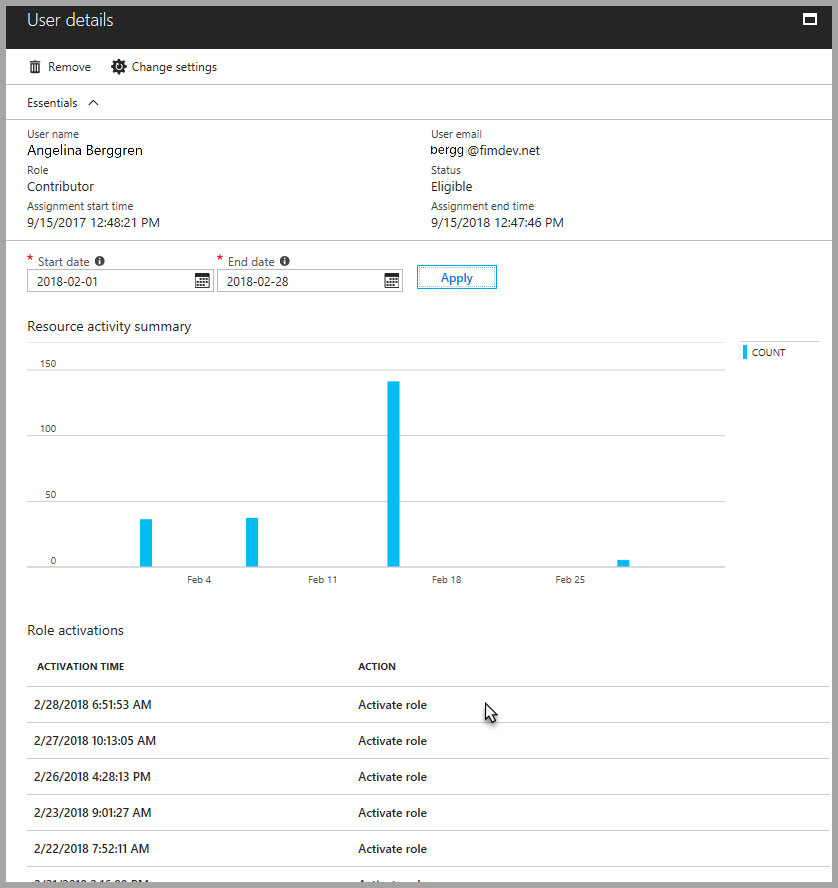Viewport: 838px width, 888px height.
Task: Select the 2/23/2018 9:01:27 AM row
Action: 428,813
